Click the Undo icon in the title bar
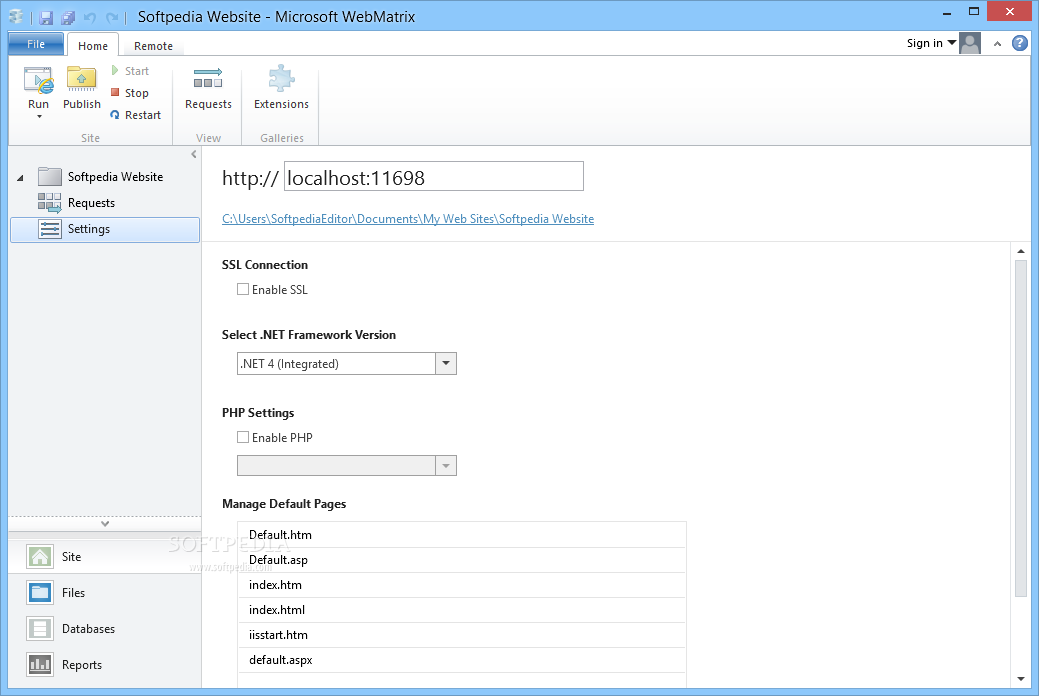 point(89,17)
